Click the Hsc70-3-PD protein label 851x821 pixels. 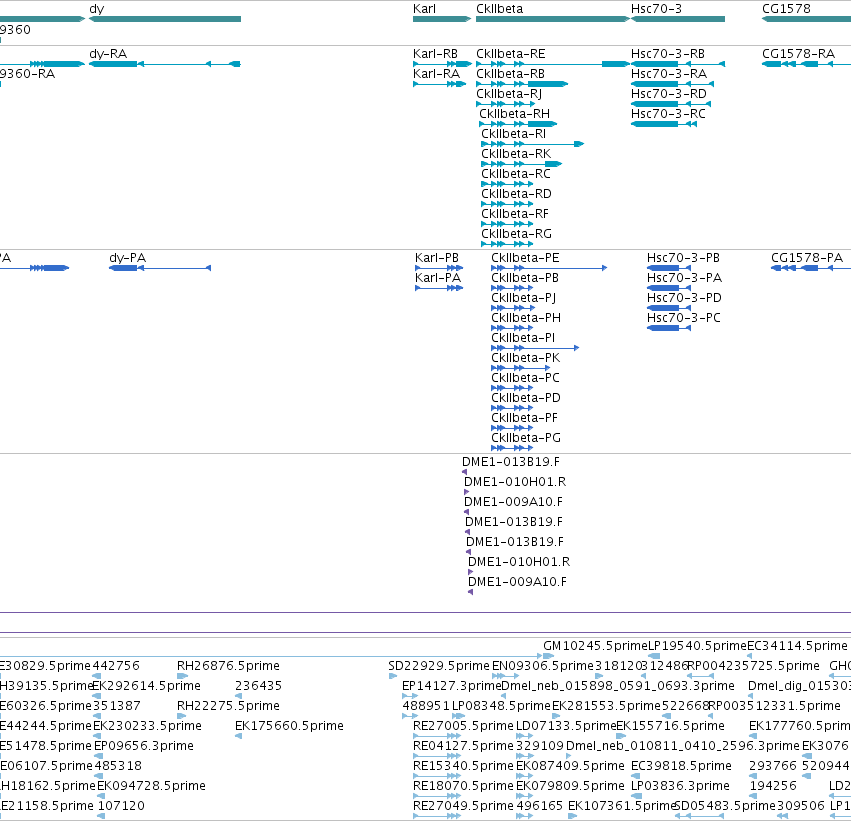tap(684, 298)
